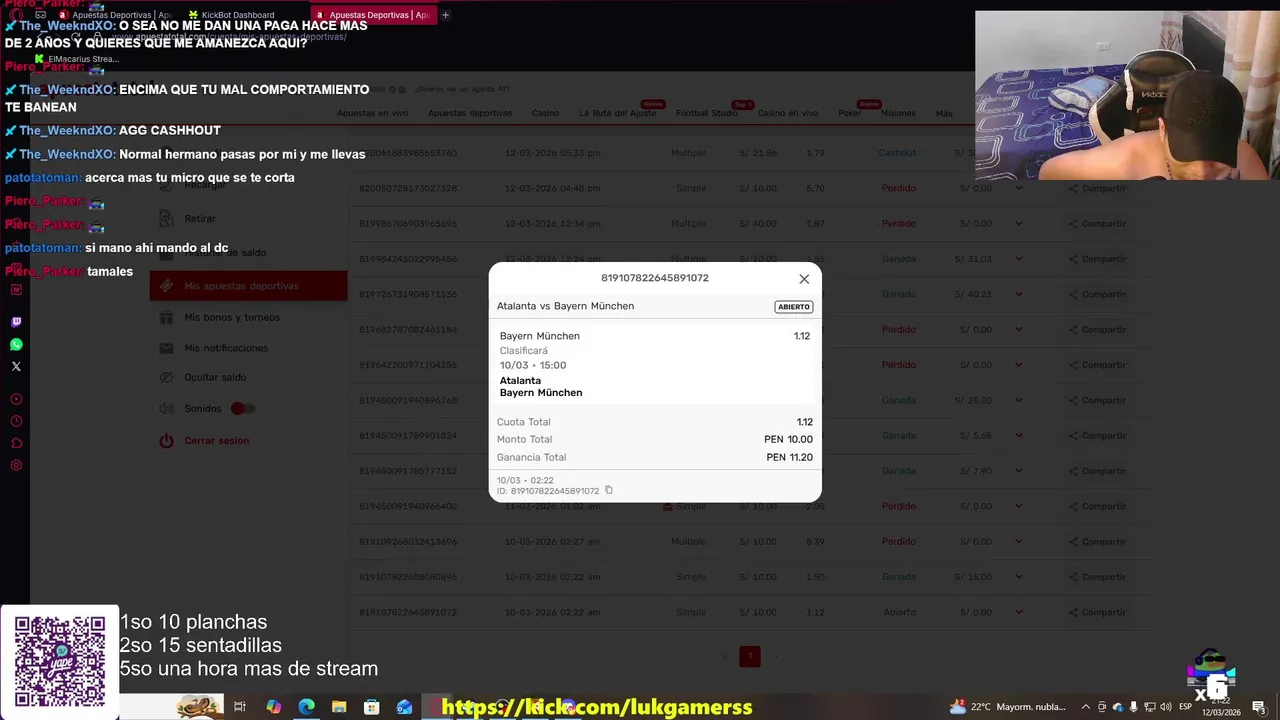Click the ABIERTO status badge
The height and width of the screenshot is (720, 1280).
point(794,307)
